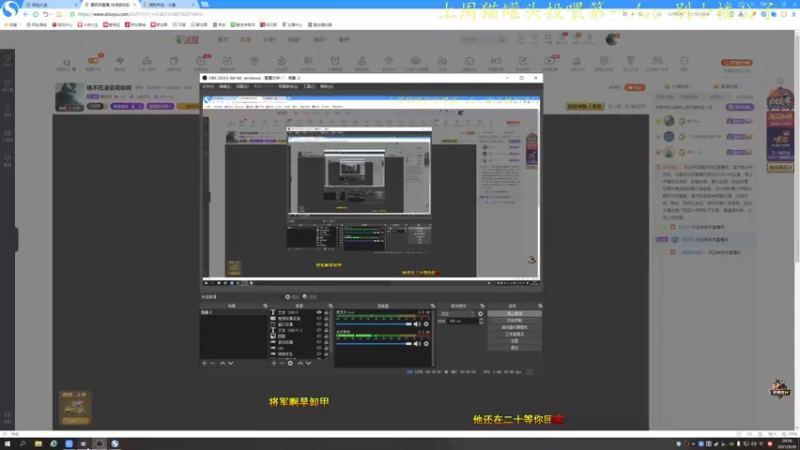Toggle visibility of 窗口采集 source
Screen dimensions: 800x450
pos(319,324)
